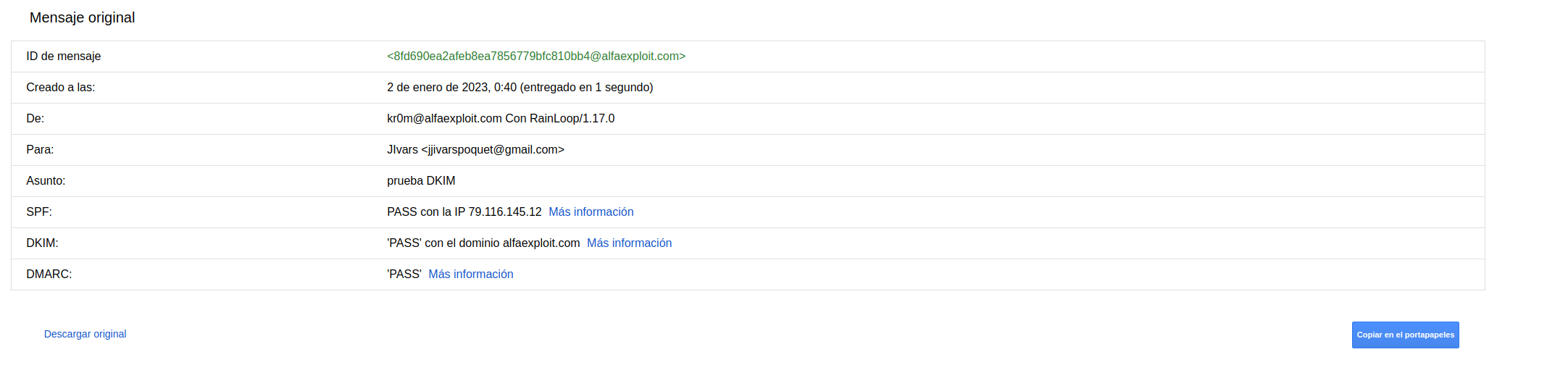1568x373 pixels.
Task: Click the SPF label
Action: click(x=39, y=211)
